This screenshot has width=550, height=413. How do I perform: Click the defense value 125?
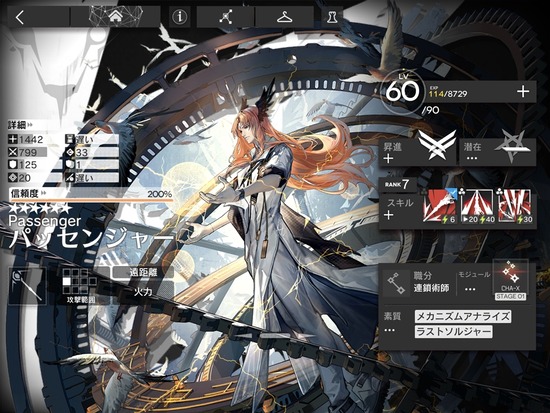point(28,165)
